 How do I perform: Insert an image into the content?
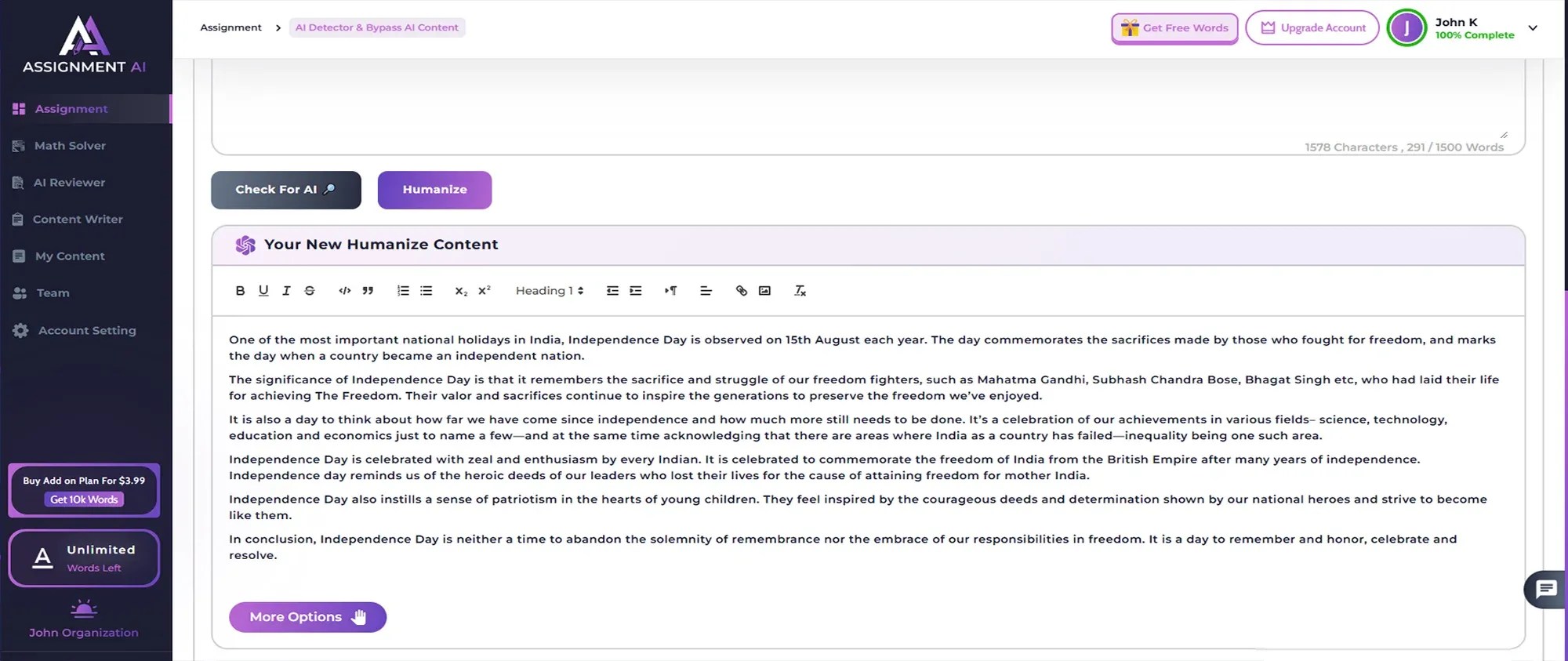click(764, 291)
